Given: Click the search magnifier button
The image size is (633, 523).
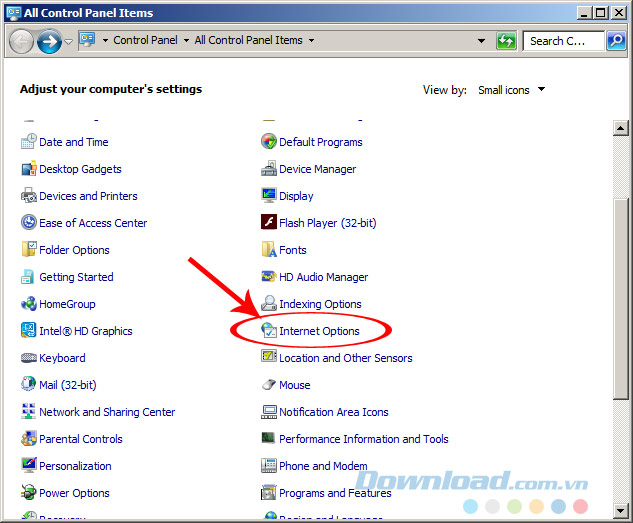Looking at the screenshot, I should [616, 41].
